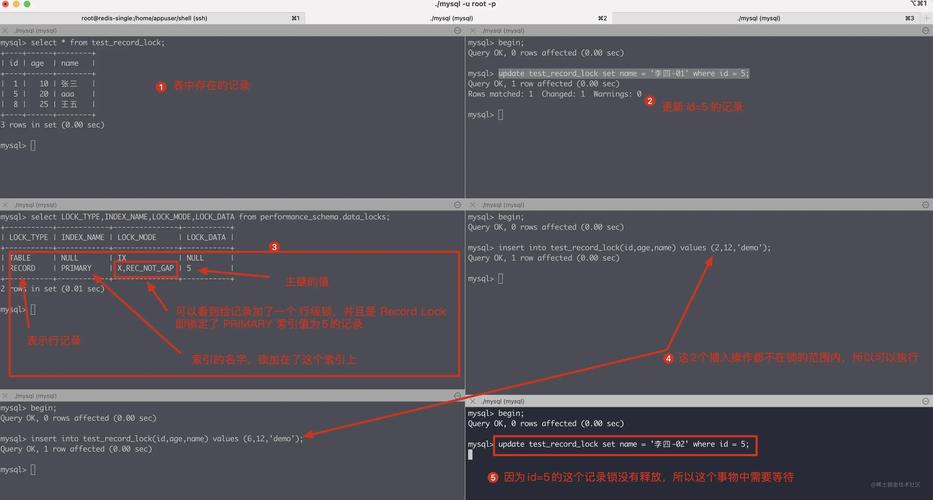Click the LOCK_TYPE column header
The image size is (933, 500).
pos(27,238)
